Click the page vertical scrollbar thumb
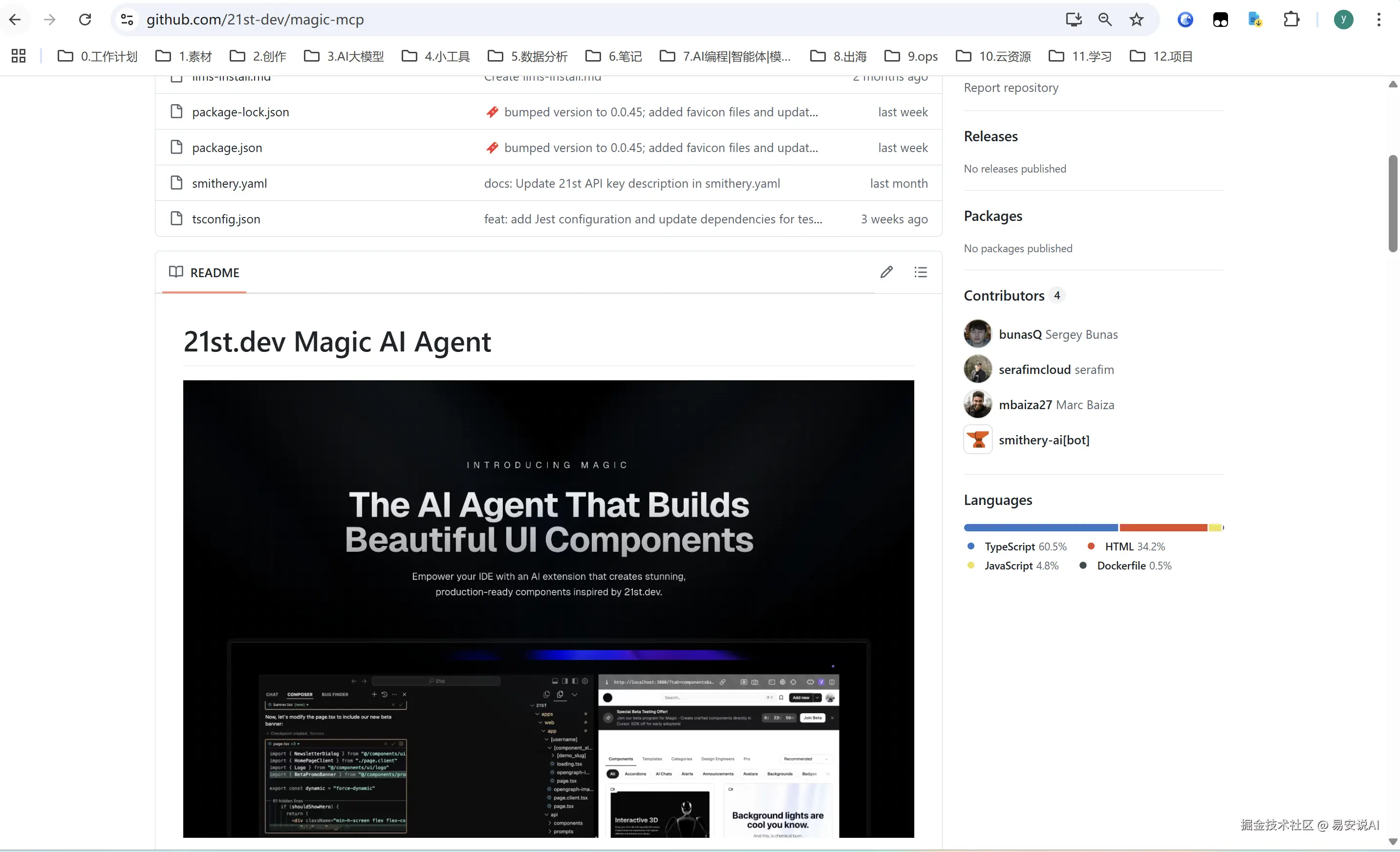This screenshot has width=1400, height=852. 1392,203
